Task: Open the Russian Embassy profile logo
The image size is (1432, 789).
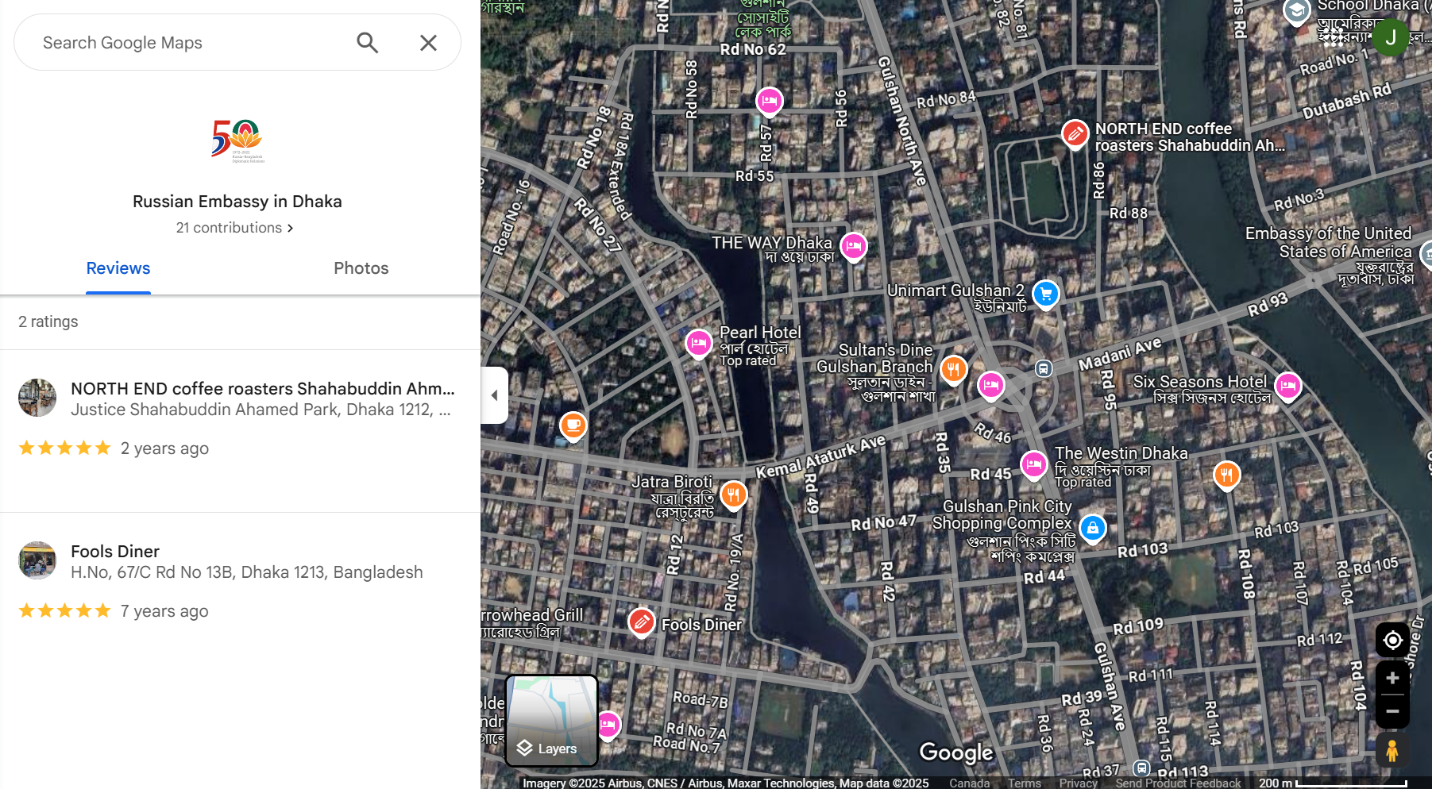Action: pos(237,141)
